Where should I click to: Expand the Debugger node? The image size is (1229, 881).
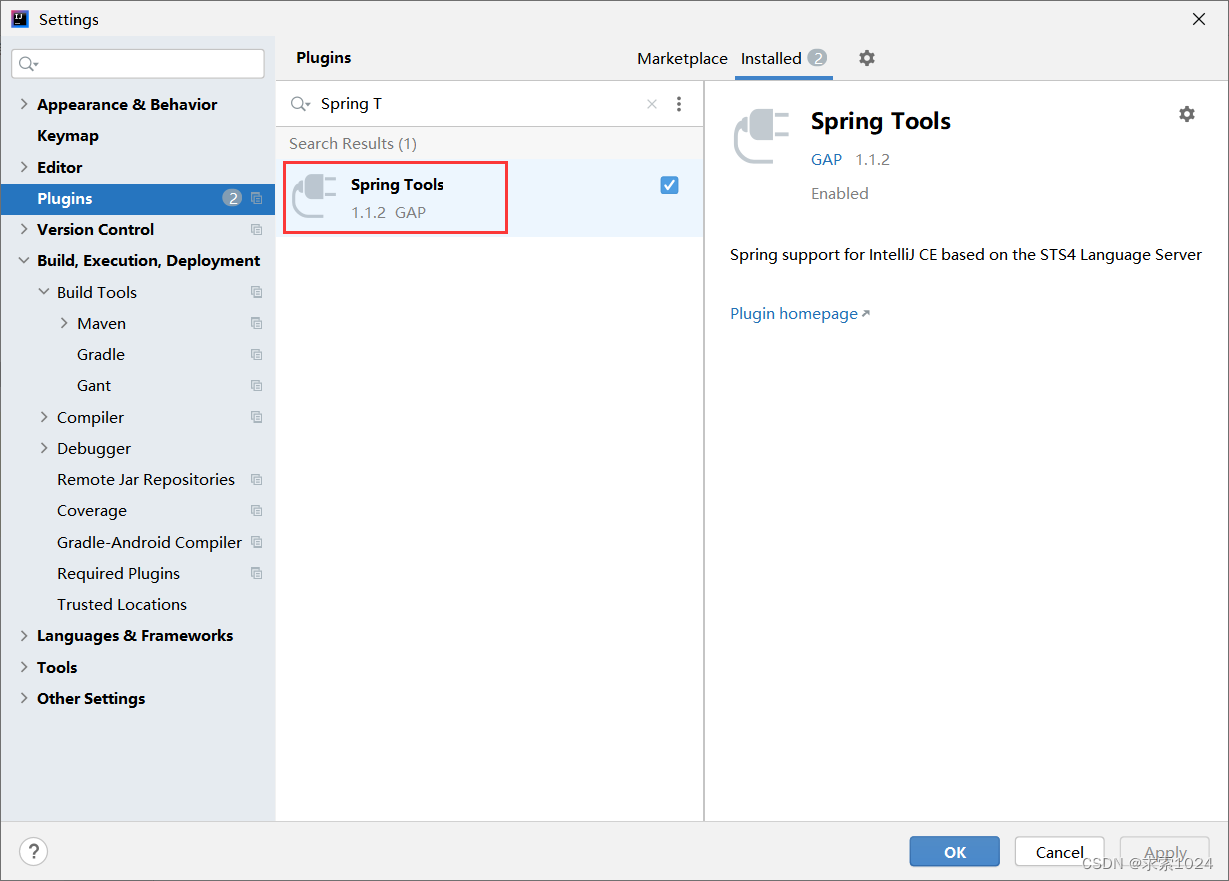[44, 448]
